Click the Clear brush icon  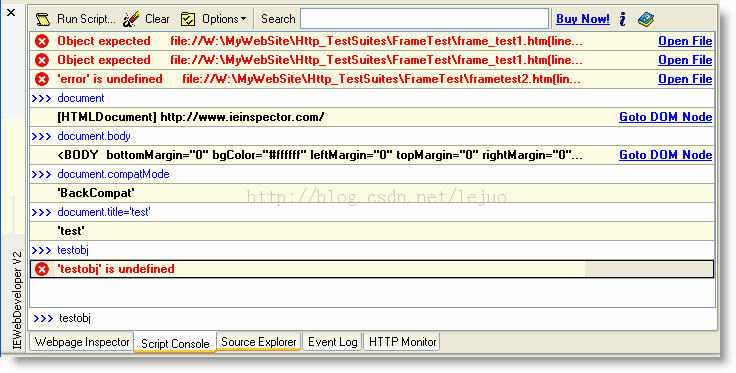click(131, 19)
